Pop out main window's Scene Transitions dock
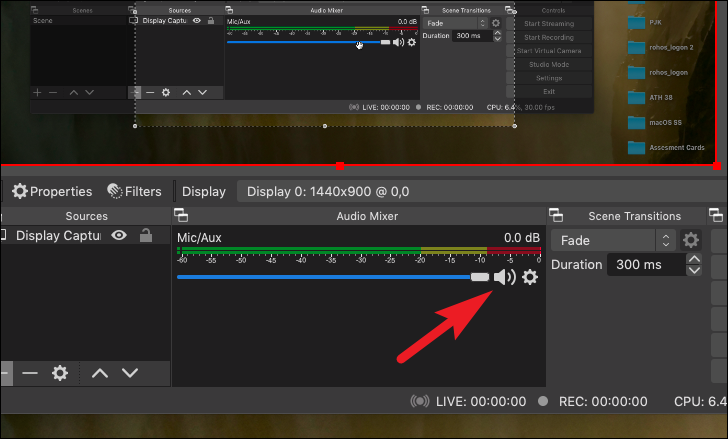This screenshot has height=439, width=728. point(556,215)
